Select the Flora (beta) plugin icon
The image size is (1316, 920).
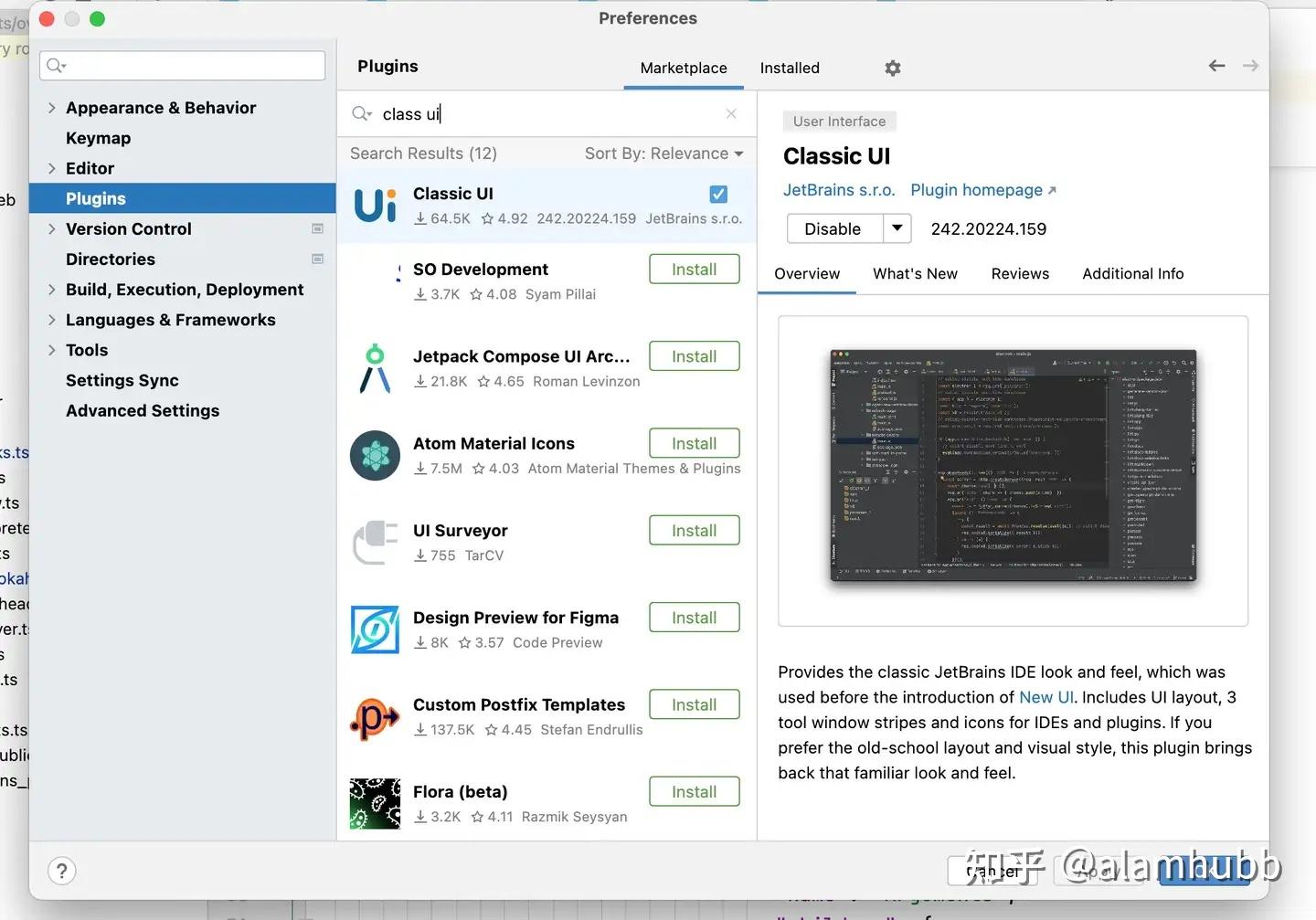[375, 803]
